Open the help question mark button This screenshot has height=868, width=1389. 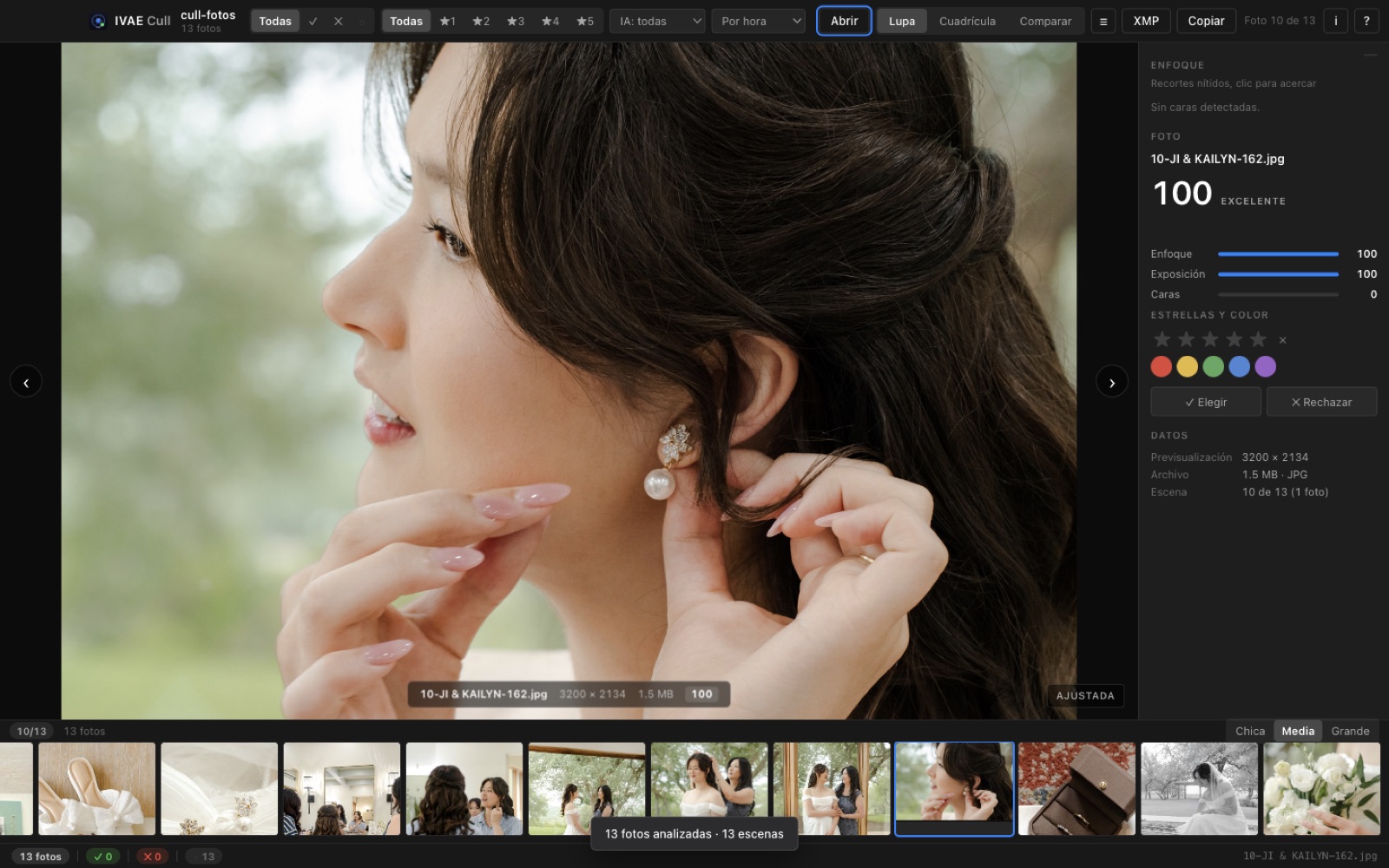tap(1366, 21)
